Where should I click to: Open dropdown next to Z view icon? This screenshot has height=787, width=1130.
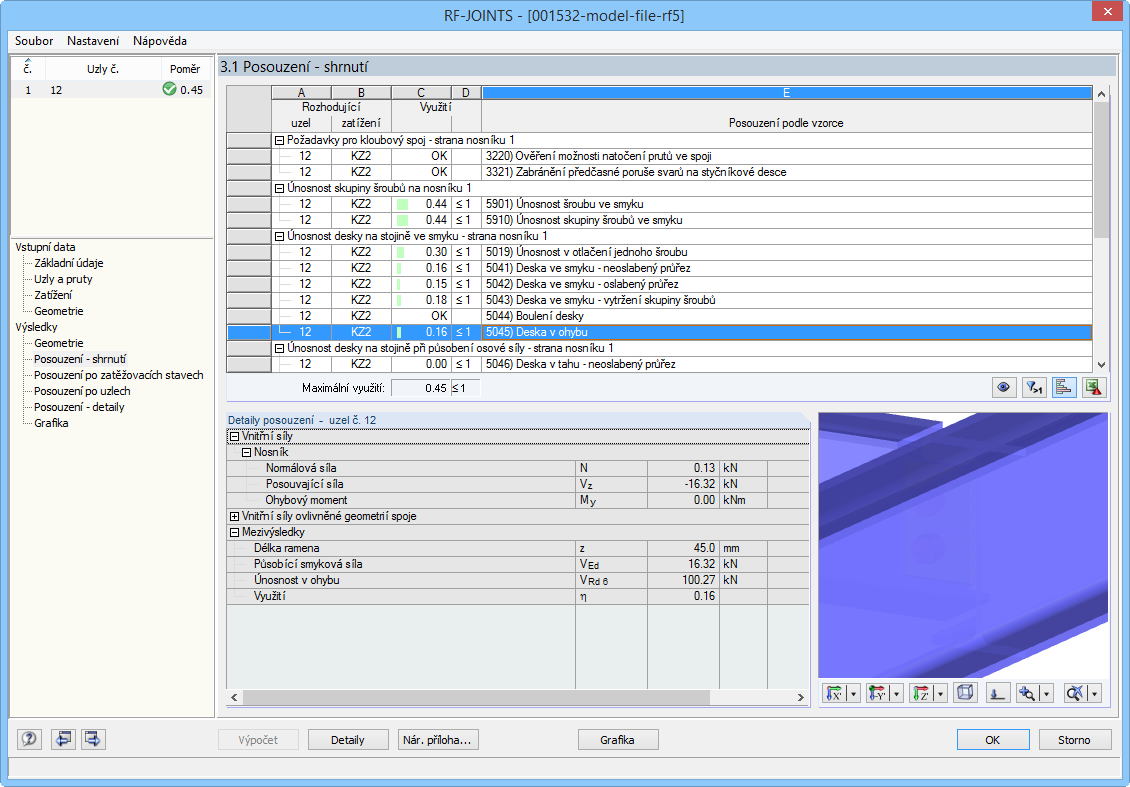(940, 694)
